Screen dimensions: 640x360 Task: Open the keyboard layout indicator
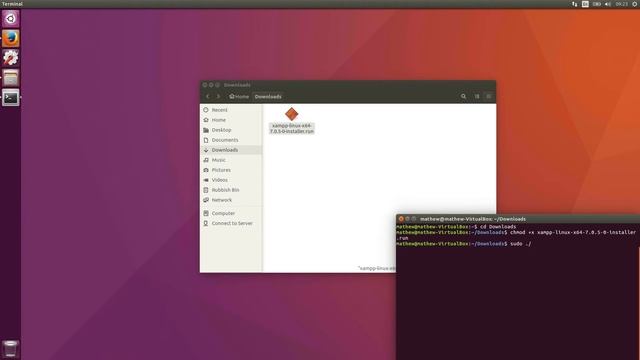[585, 4]
